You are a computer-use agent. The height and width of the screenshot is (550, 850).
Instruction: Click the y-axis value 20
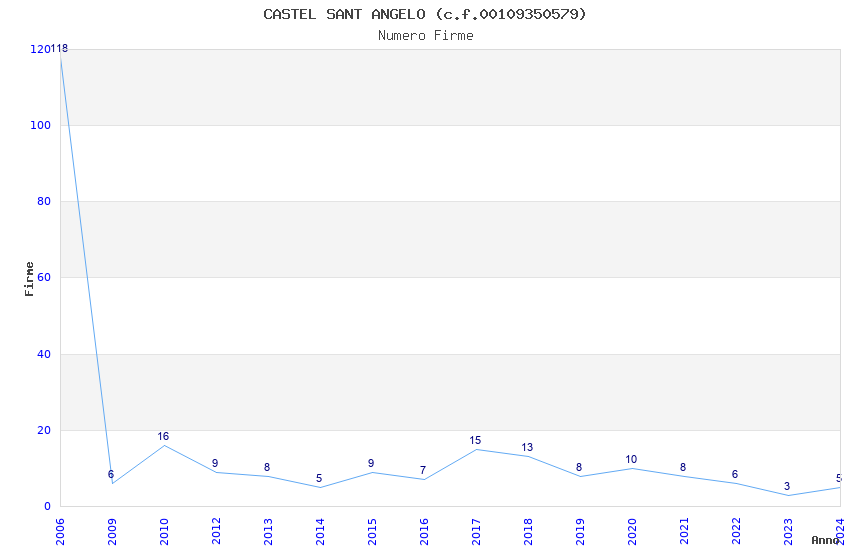(x=44, y=430)
